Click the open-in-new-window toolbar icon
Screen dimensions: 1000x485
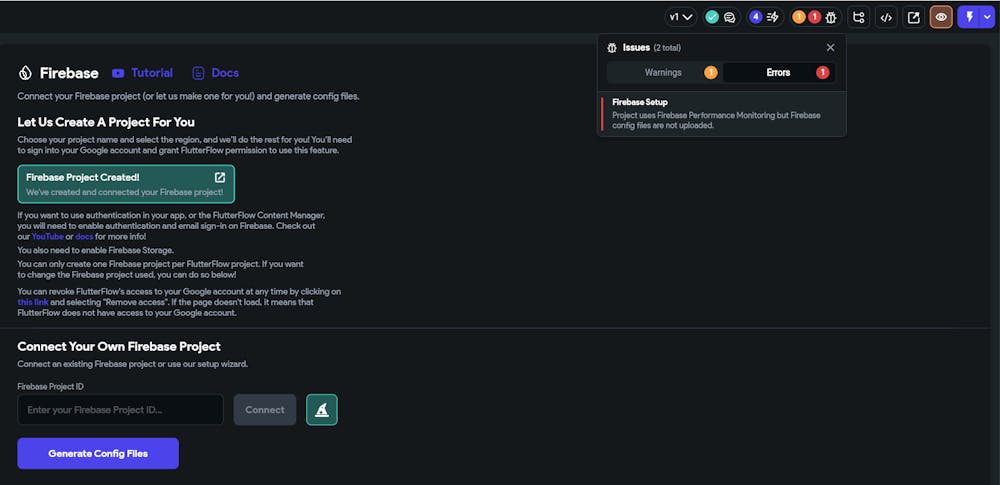pyautogui.click(x=913, y=17)
